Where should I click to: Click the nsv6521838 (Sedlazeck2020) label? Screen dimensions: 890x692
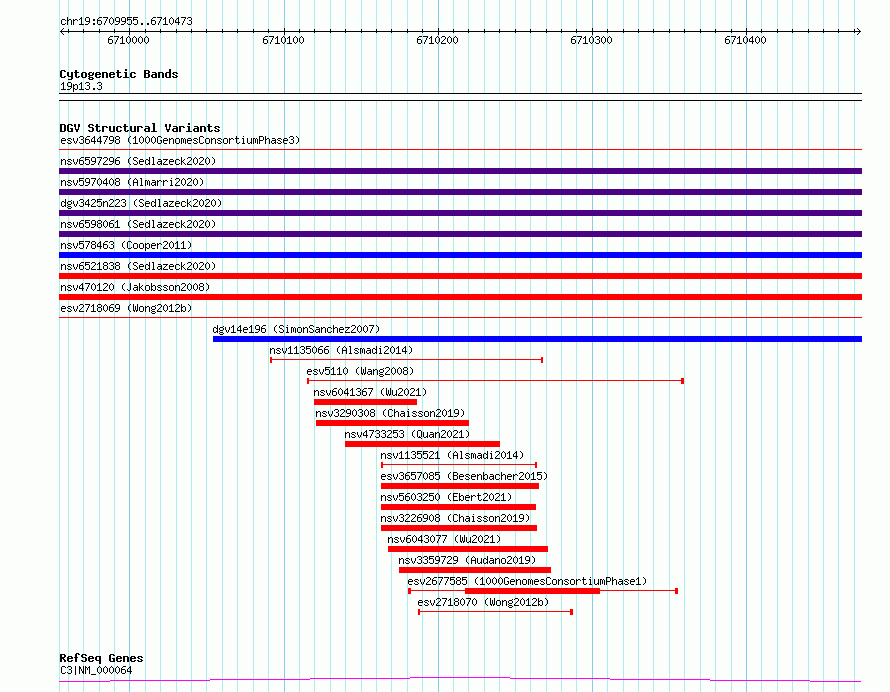click(138, 266)
